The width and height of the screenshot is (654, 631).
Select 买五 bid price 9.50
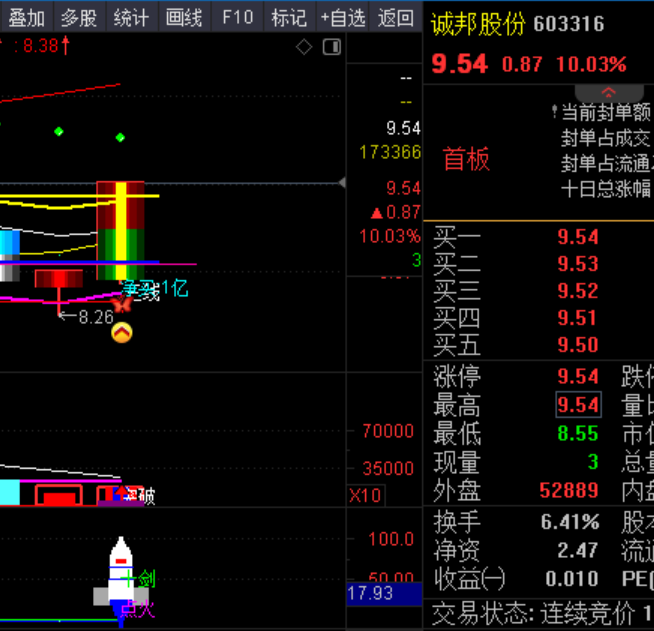(578, 345)
